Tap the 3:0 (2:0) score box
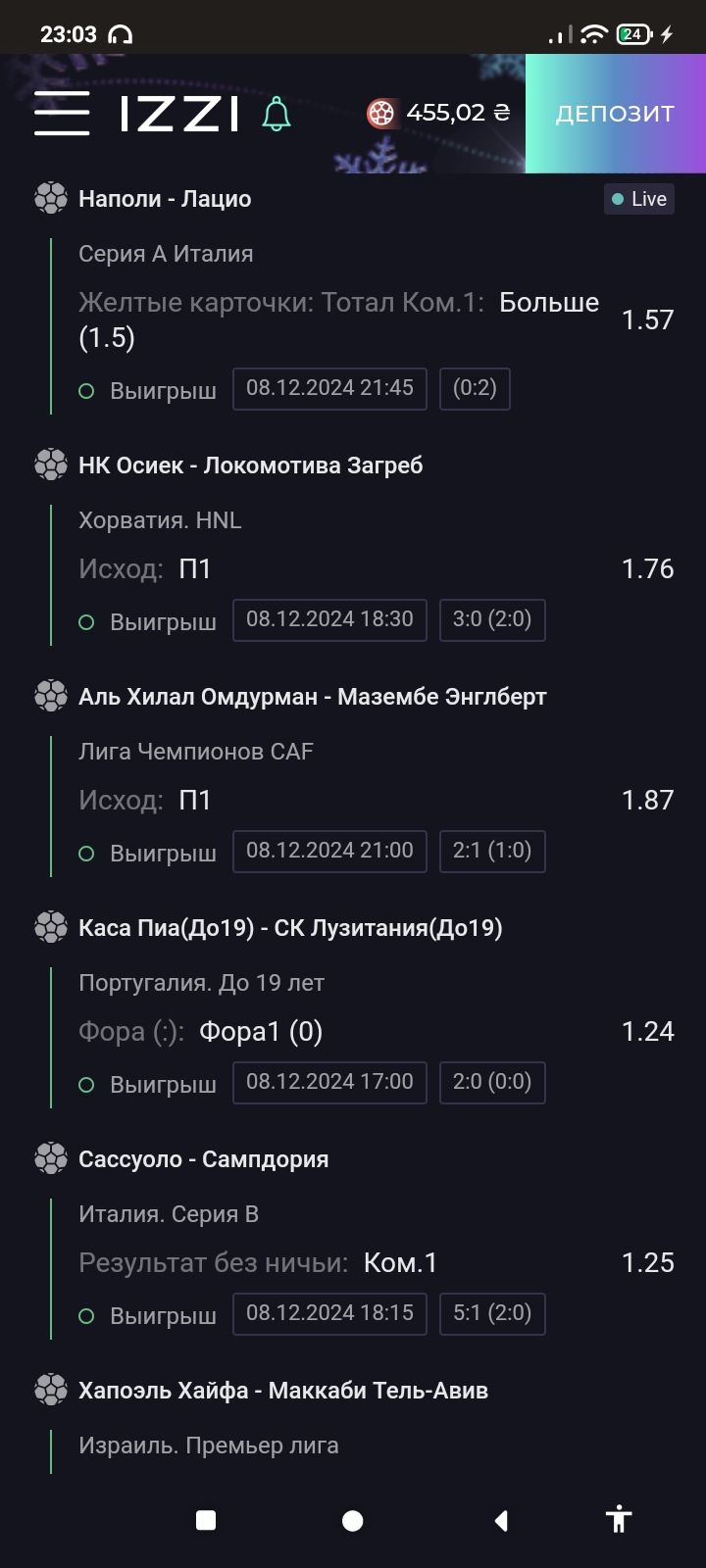Screen dimensions: 706x1568 [491, 619]
